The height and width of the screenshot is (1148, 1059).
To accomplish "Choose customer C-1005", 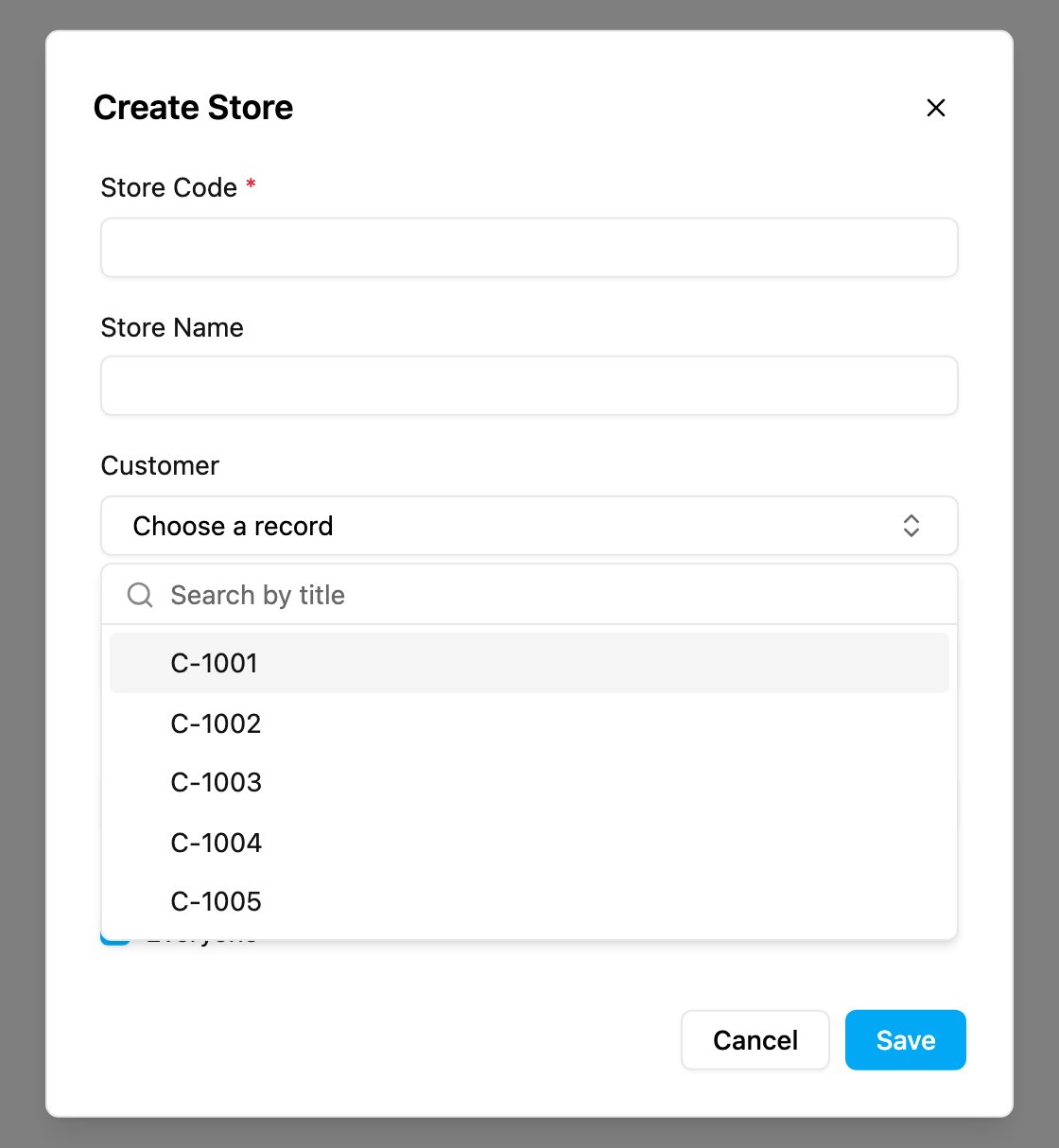I will point(529,902).
